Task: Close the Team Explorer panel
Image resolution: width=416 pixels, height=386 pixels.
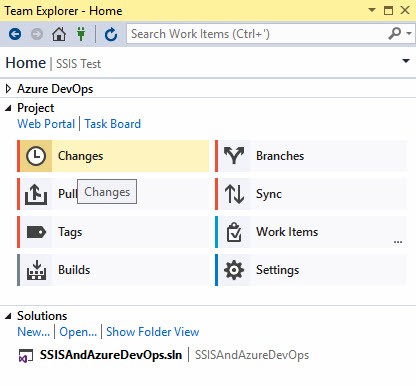Action: click(405, 10)
